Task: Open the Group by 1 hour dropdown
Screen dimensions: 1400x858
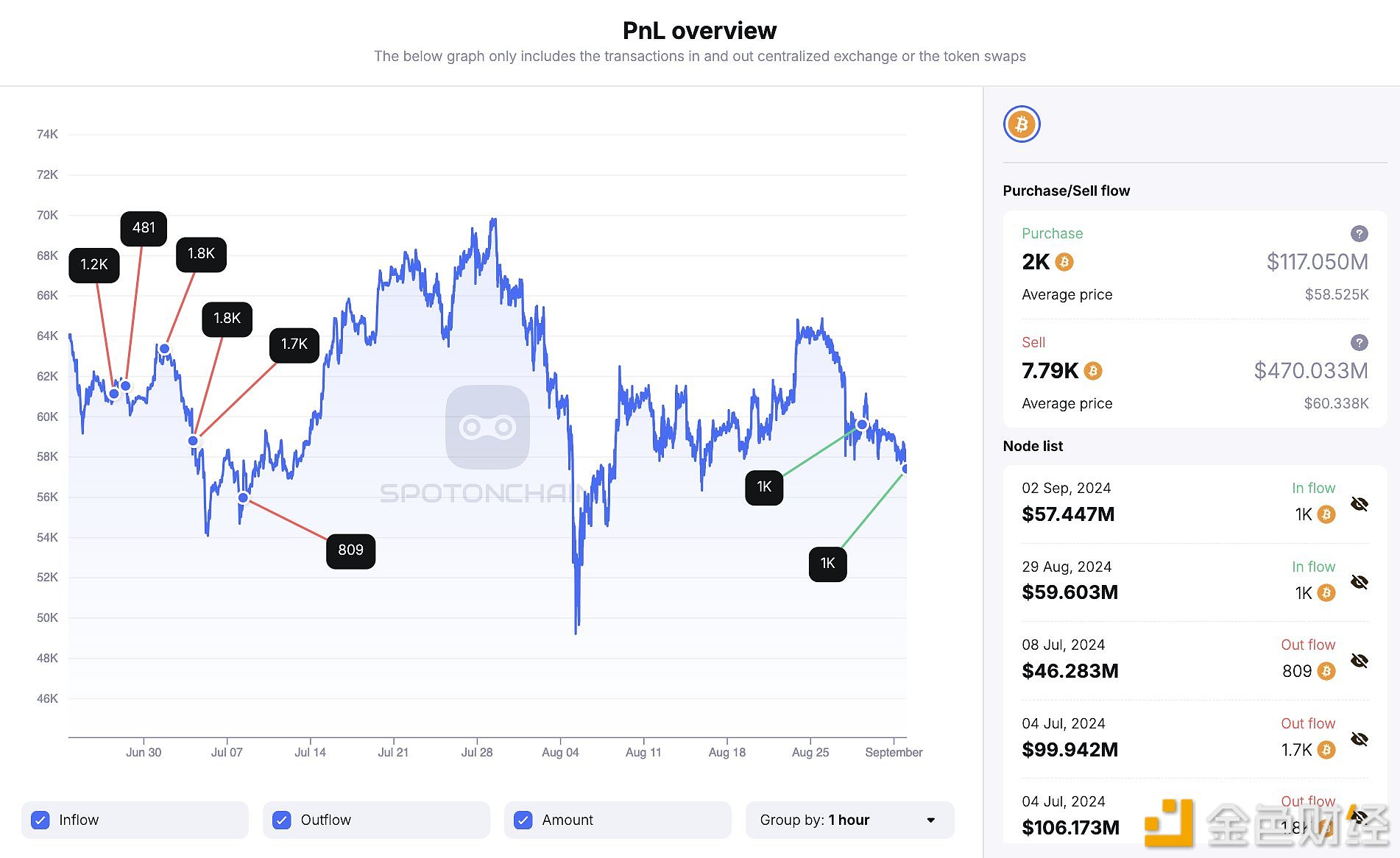Action: [x=849, y=820]
